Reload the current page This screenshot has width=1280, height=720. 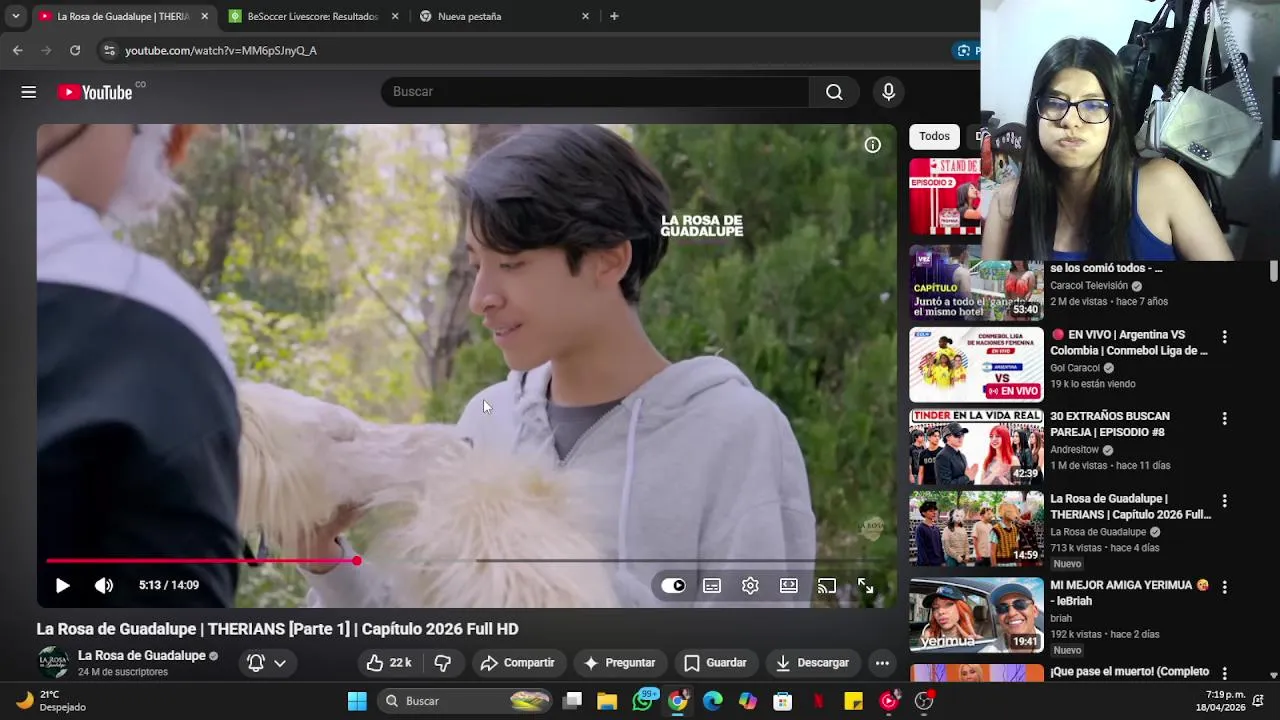(75, 50)
